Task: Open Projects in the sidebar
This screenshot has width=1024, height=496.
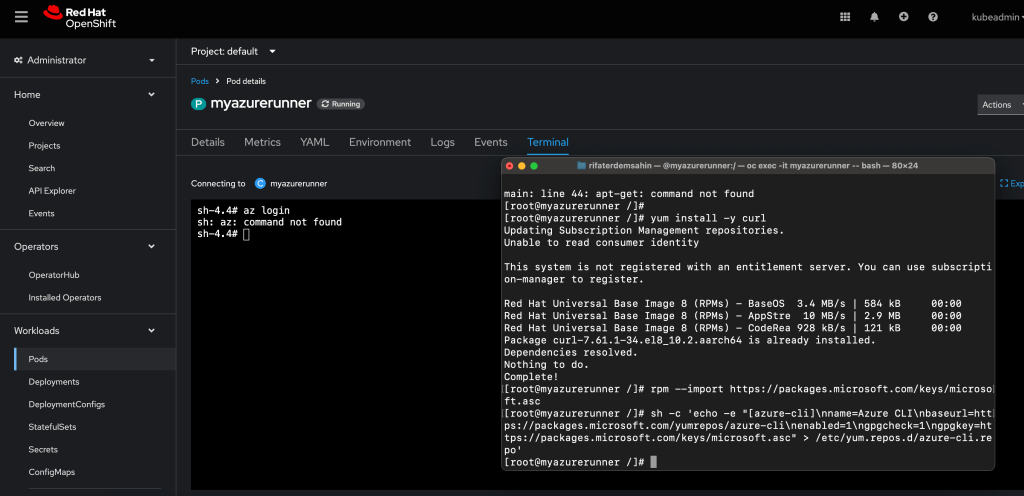Action: (44, 146)
